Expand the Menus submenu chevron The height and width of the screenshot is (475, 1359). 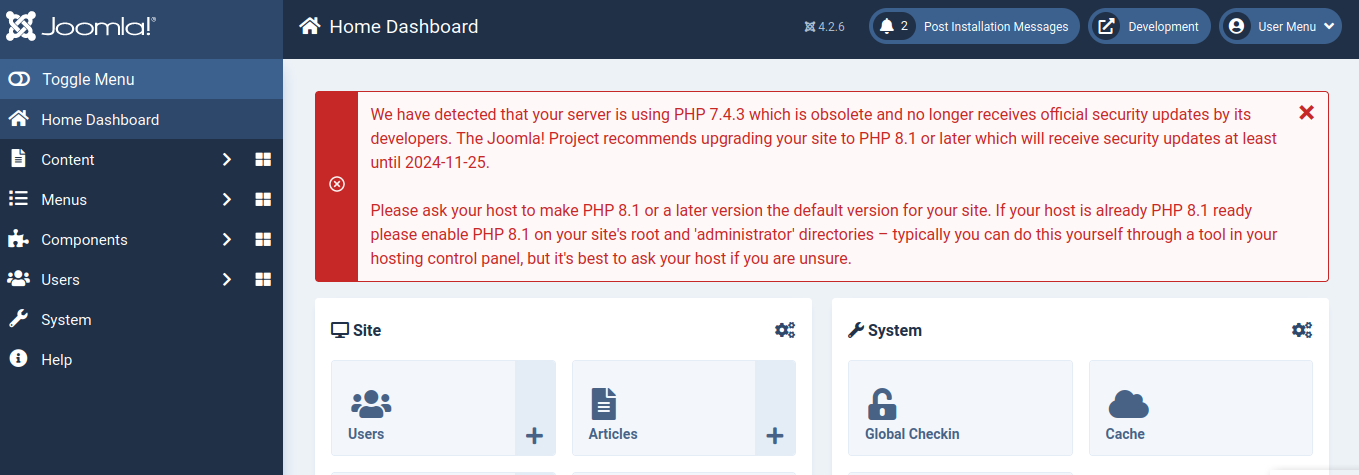(227, 199)
